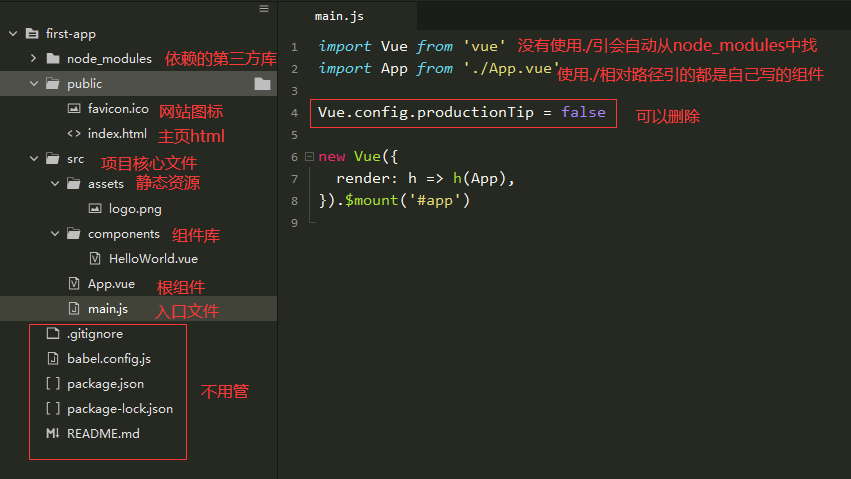Click the hamburger menu icon above file tree
The width and height of the screenshot is (851, 479).
[264, 8]
